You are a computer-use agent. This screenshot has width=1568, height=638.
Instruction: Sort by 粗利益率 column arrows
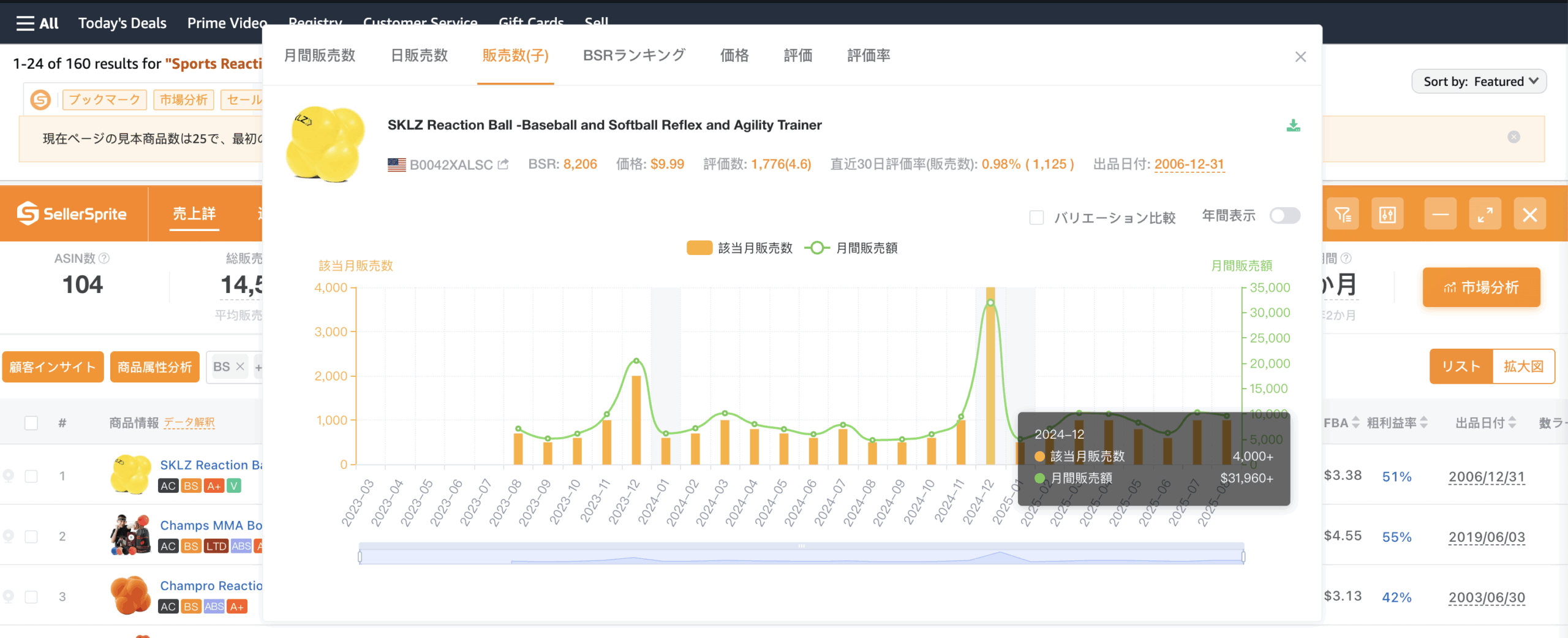coord(1423,423)
